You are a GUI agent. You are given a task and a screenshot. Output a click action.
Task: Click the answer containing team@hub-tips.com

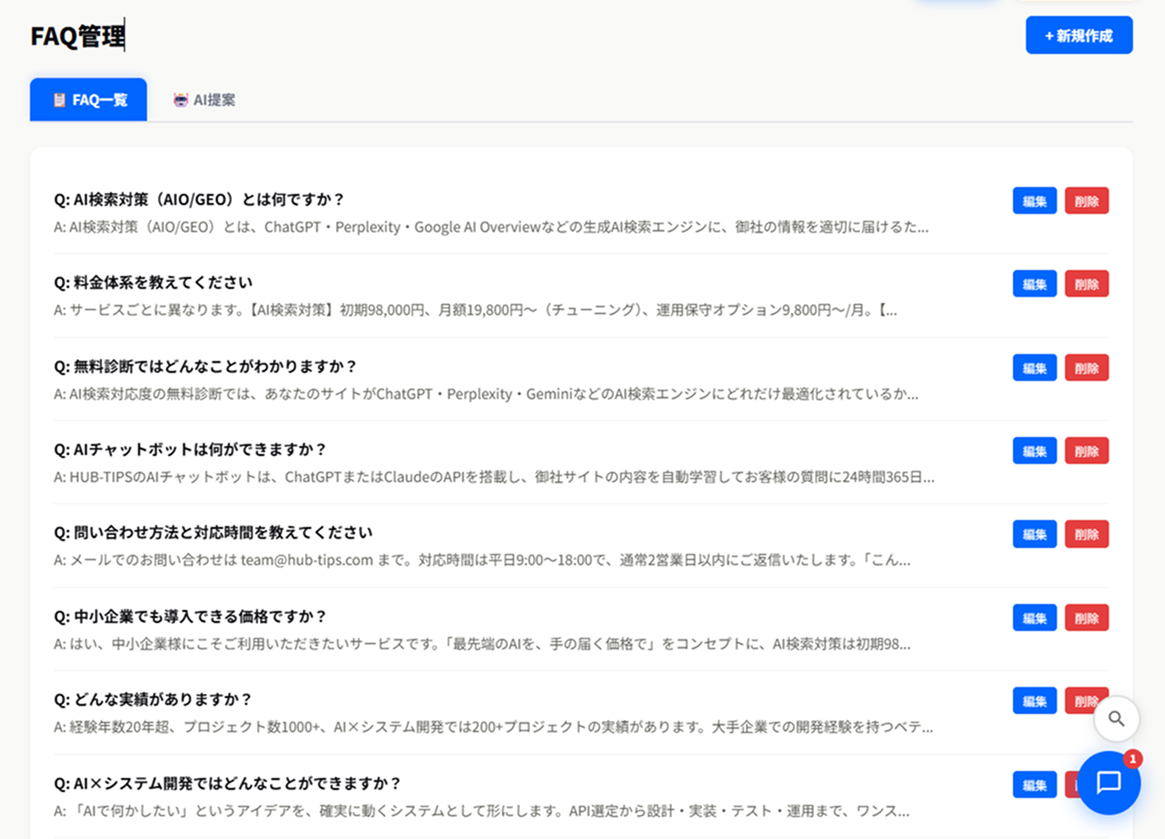[x=482, y=560]
